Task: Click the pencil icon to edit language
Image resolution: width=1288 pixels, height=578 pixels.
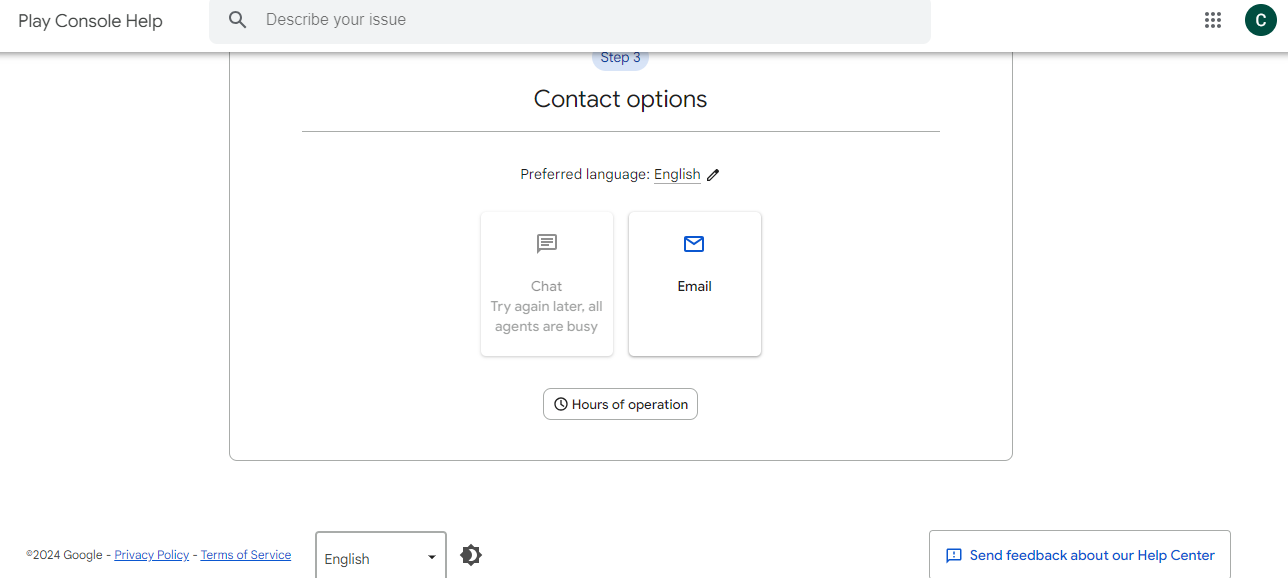Action: point(713,175)
